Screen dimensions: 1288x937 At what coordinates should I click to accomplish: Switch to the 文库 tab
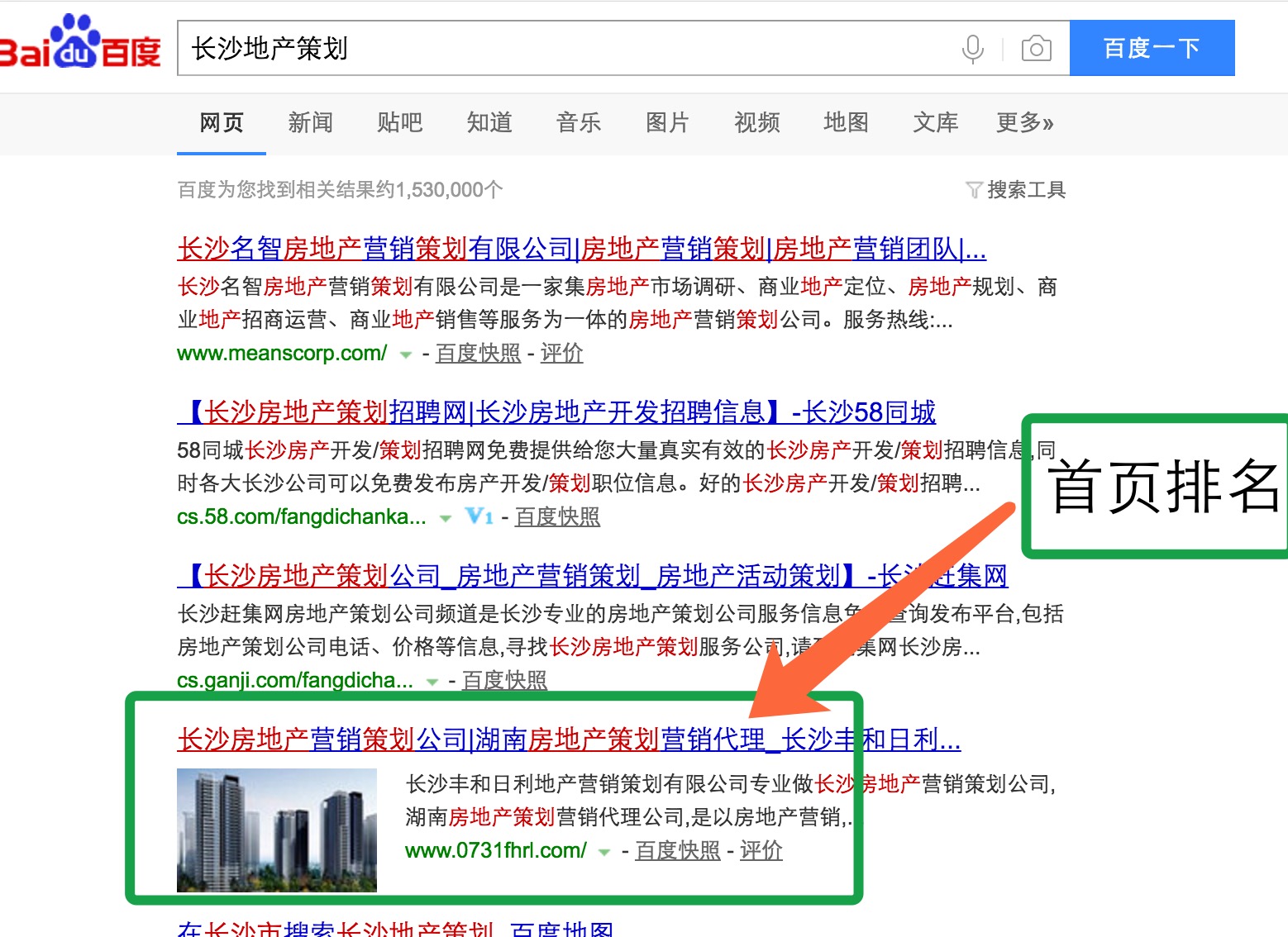pyautogui.click(x=936, y=123)
